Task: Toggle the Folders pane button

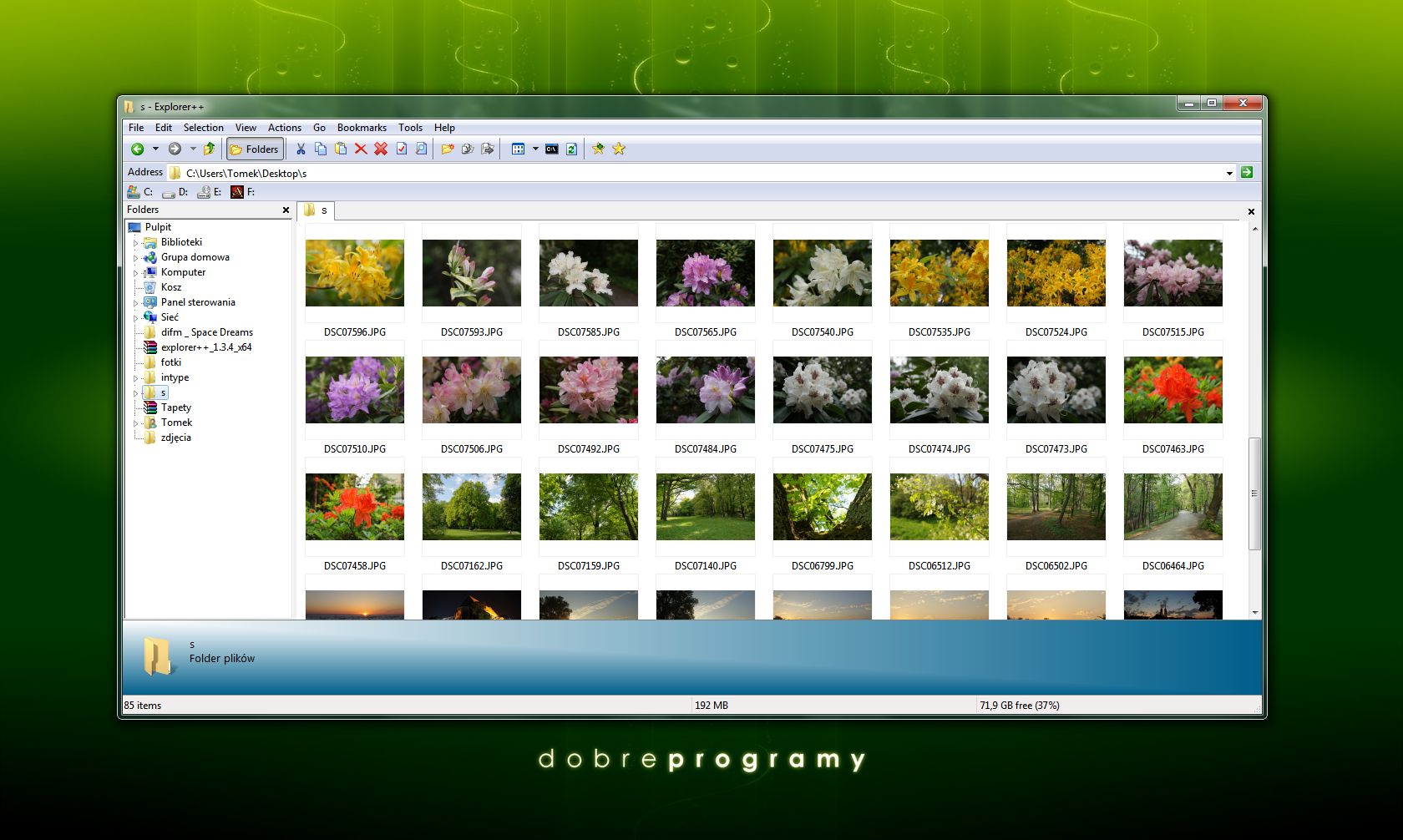Action: (x=254, y=149)
